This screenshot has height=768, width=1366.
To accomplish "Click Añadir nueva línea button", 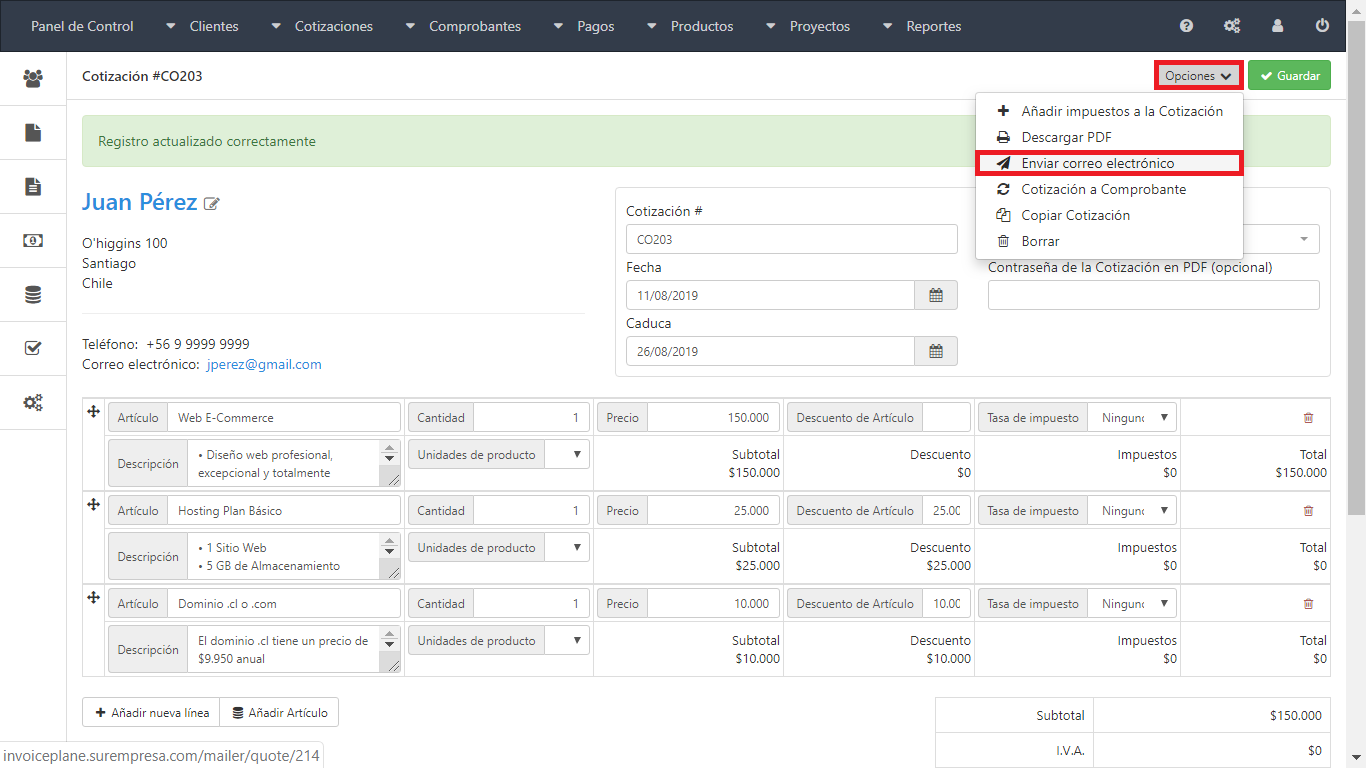I will 151,713.
